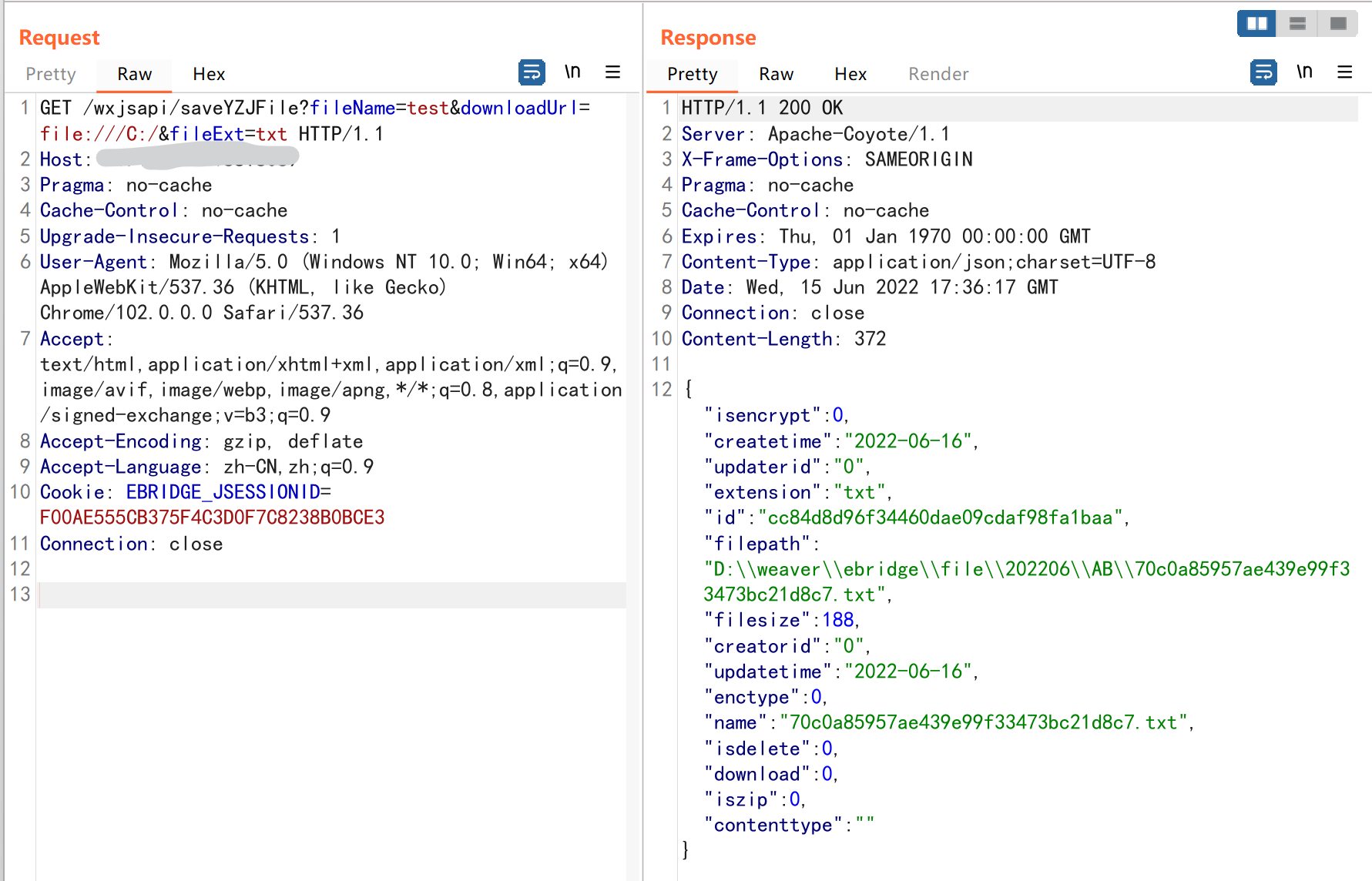Open Response panel hamburger options menu

[x=1345, y=72]
